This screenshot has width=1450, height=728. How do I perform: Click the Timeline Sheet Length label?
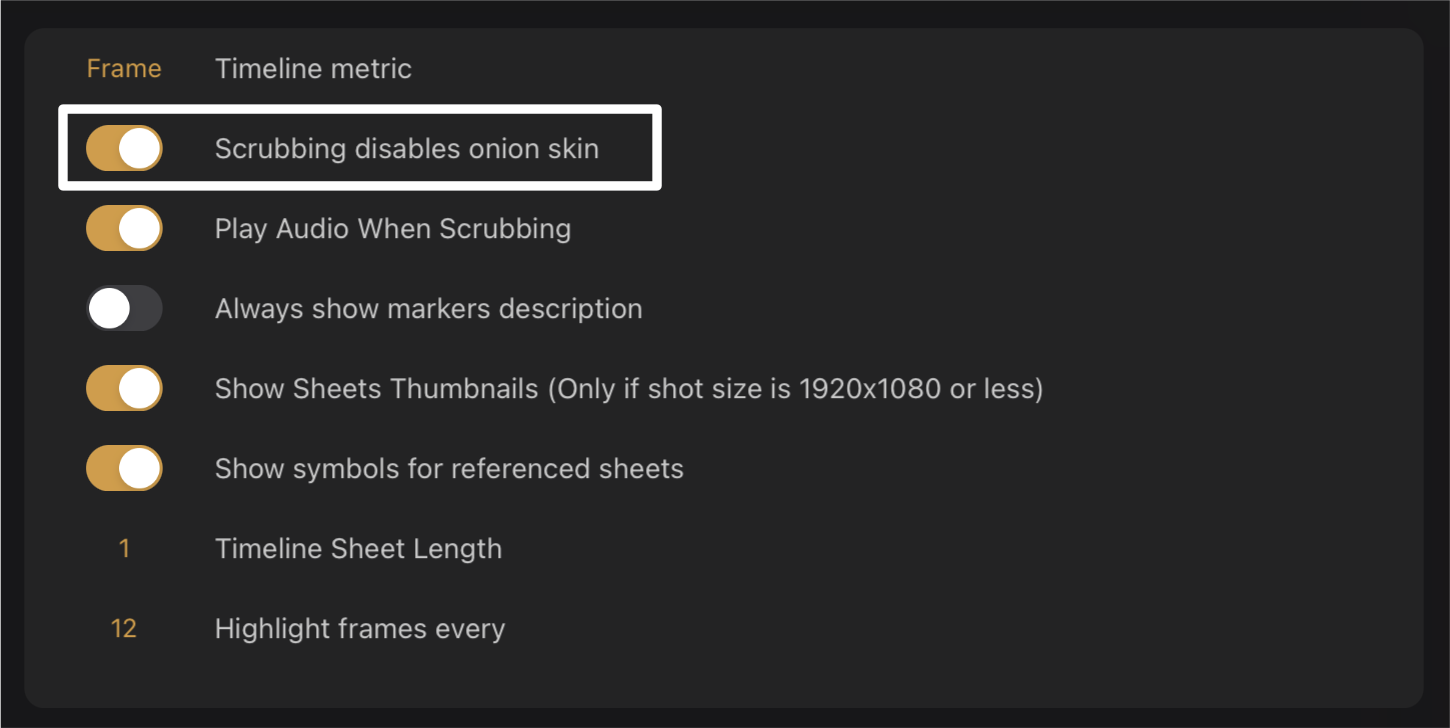click(x=358, y=548)
